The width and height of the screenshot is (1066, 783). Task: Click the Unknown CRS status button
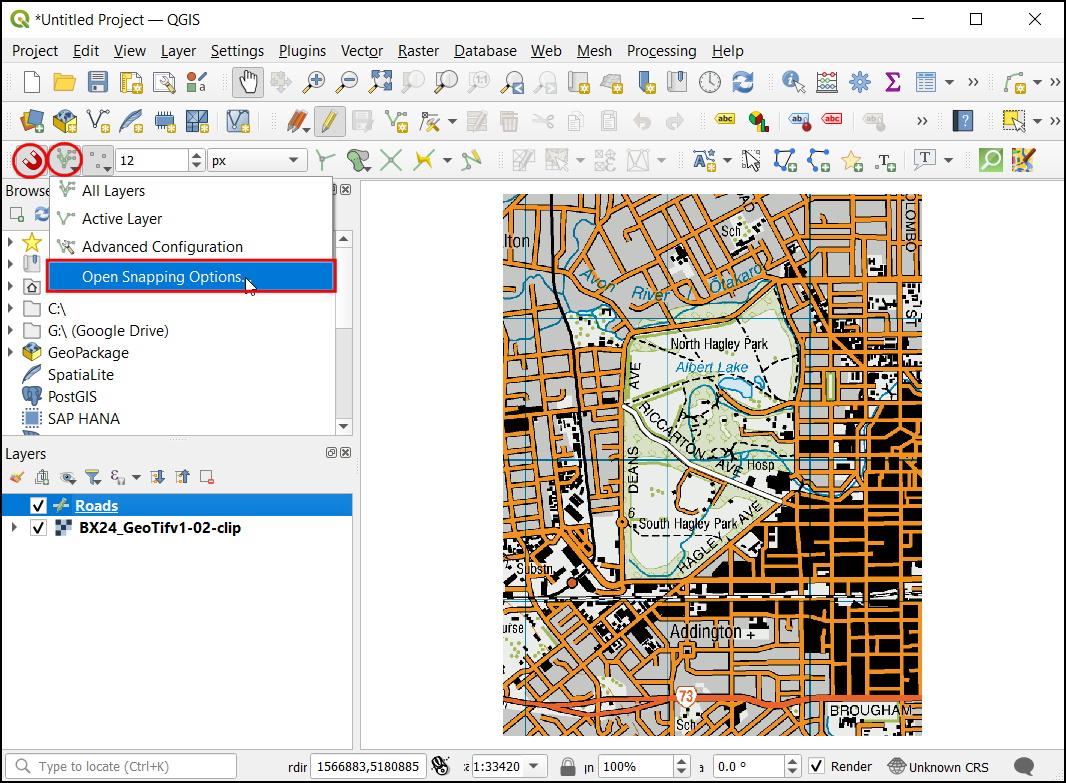[x=937, y=766]
